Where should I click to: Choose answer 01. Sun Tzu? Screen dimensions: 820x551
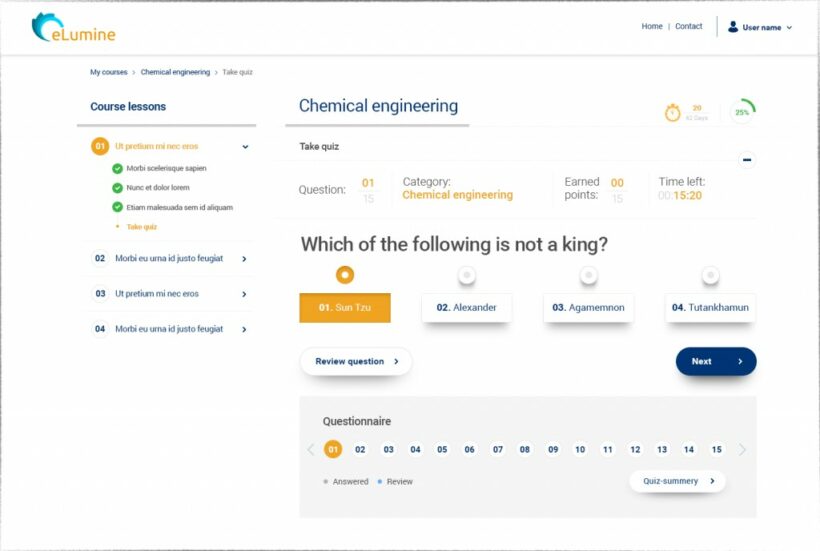(345, 307)
